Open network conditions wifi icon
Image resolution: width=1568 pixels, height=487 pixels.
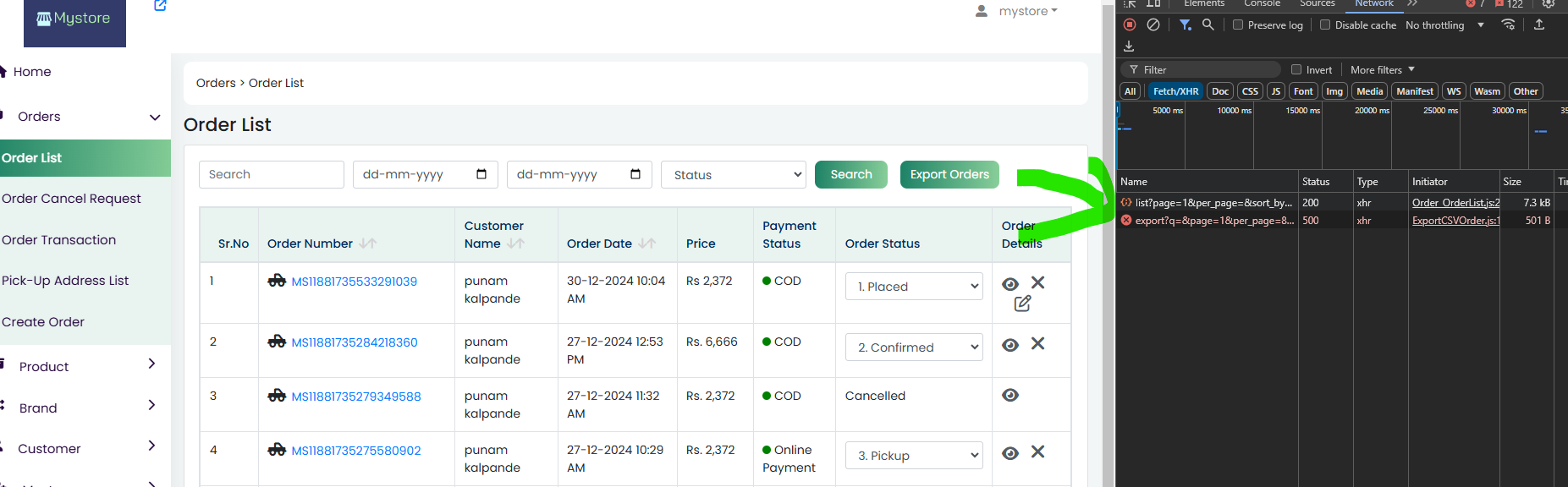coord(1508,25)
